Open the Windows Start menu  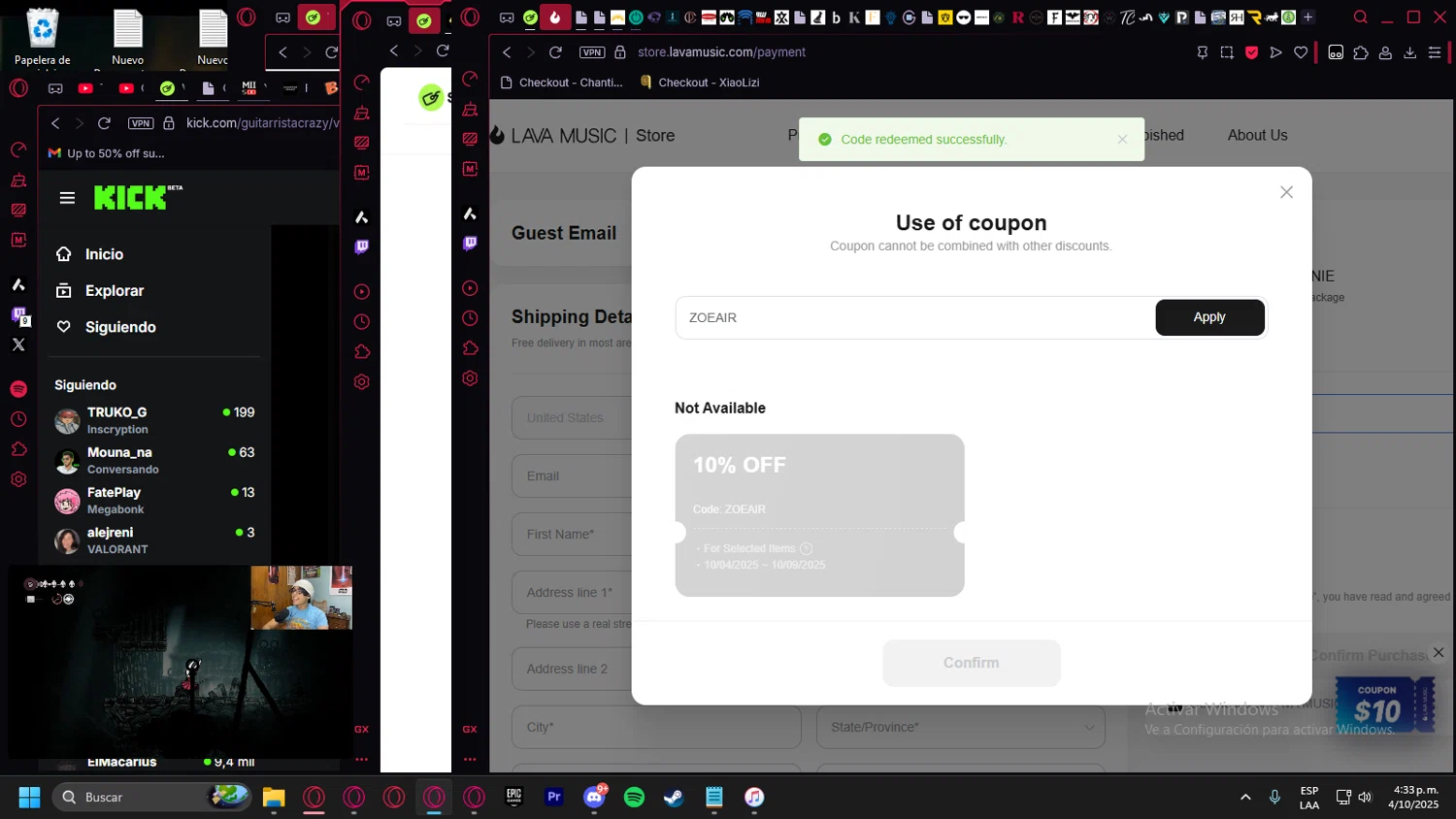click(x=29, y=798)
